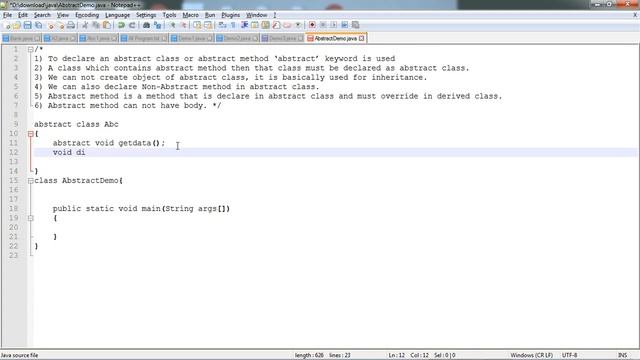The image size is (640, 360).
Task: Open the Document Map panel icon
Action: (x=265, y=25)
